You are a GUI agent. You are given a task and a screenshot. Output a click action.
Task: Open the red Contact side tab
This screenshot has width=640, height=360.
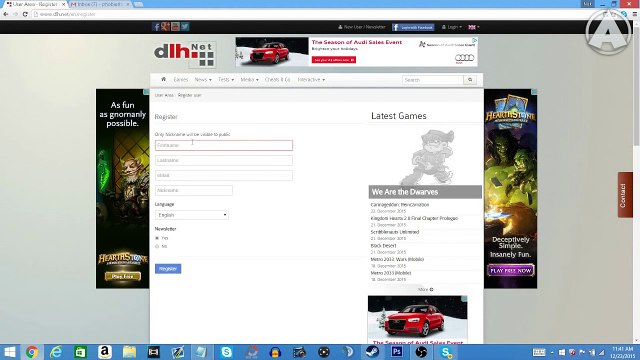[625, 195]
